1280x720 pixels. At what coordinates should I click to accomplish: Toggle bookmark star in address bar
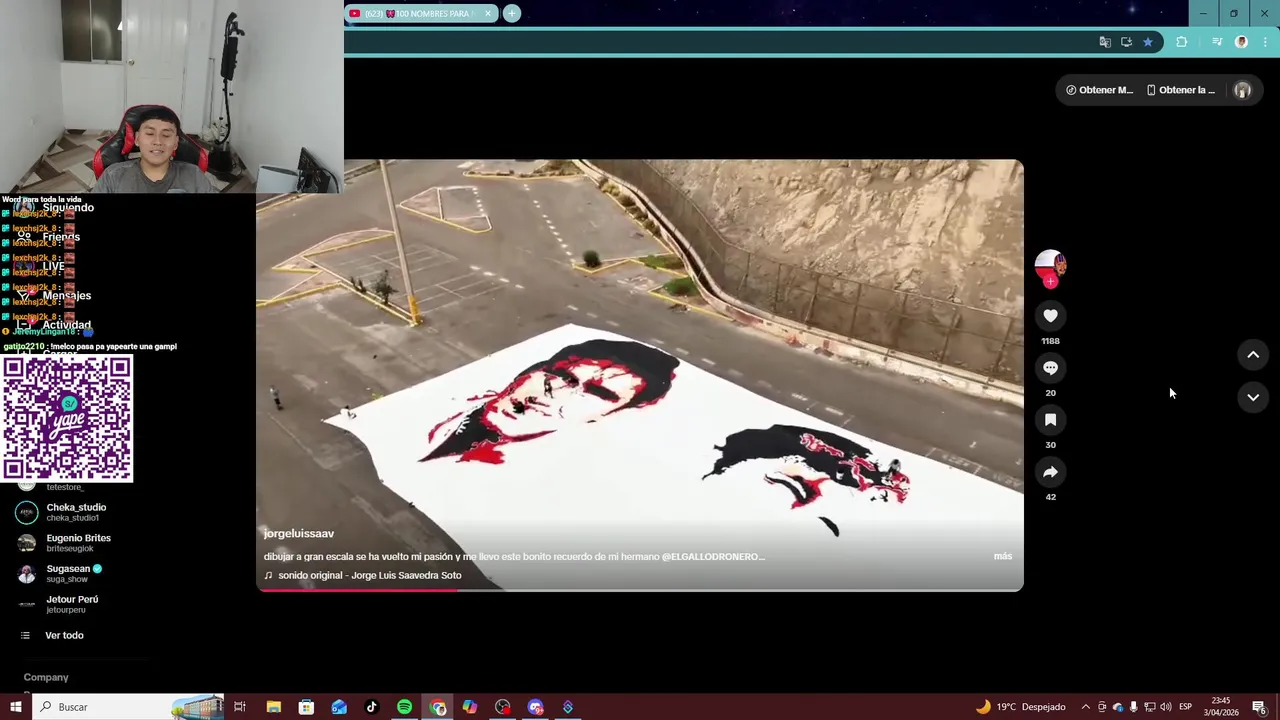pyautogui.click(x=1148, y=42)
